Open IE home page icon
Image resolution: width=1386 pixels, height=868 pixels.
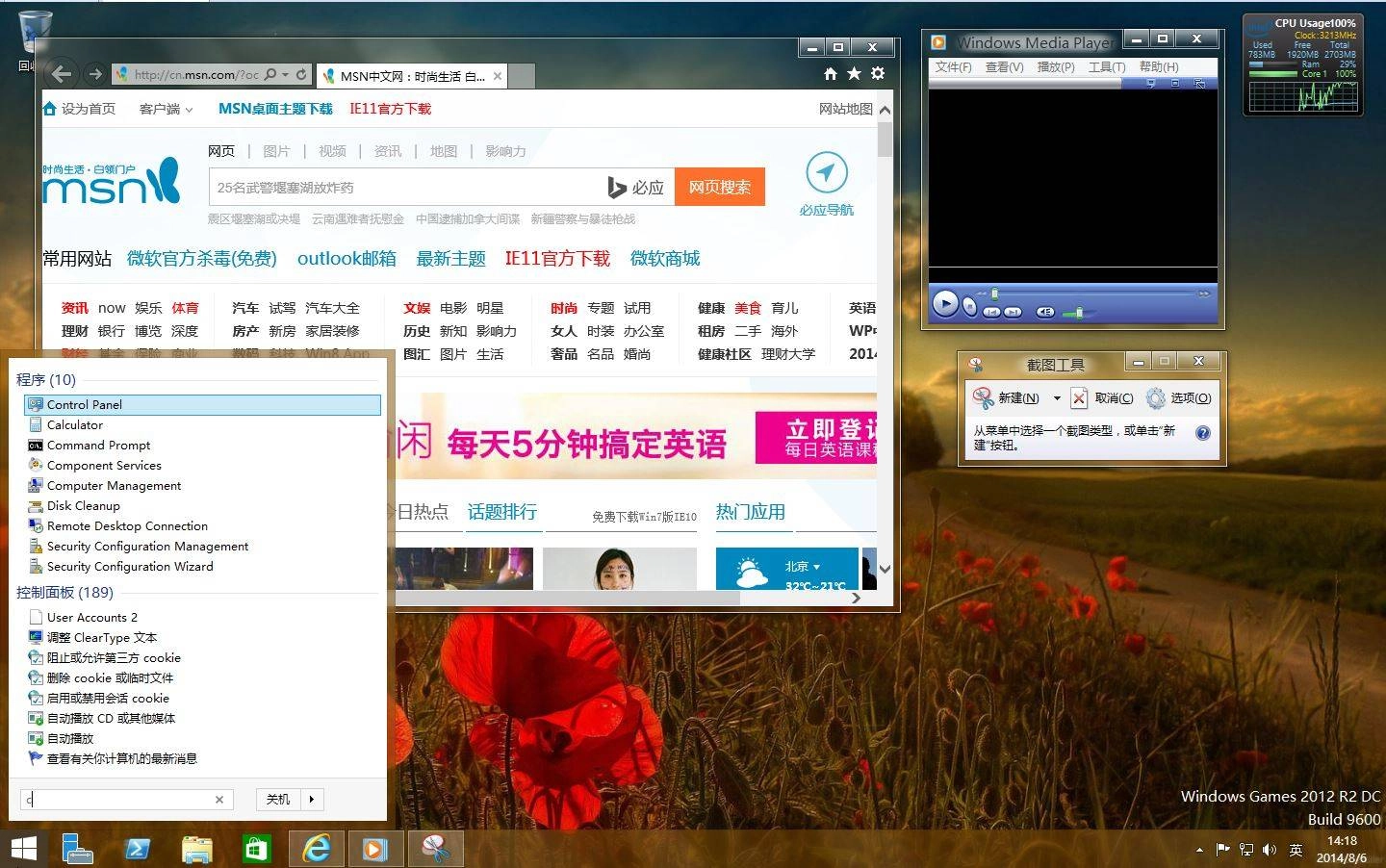(830, 74)
